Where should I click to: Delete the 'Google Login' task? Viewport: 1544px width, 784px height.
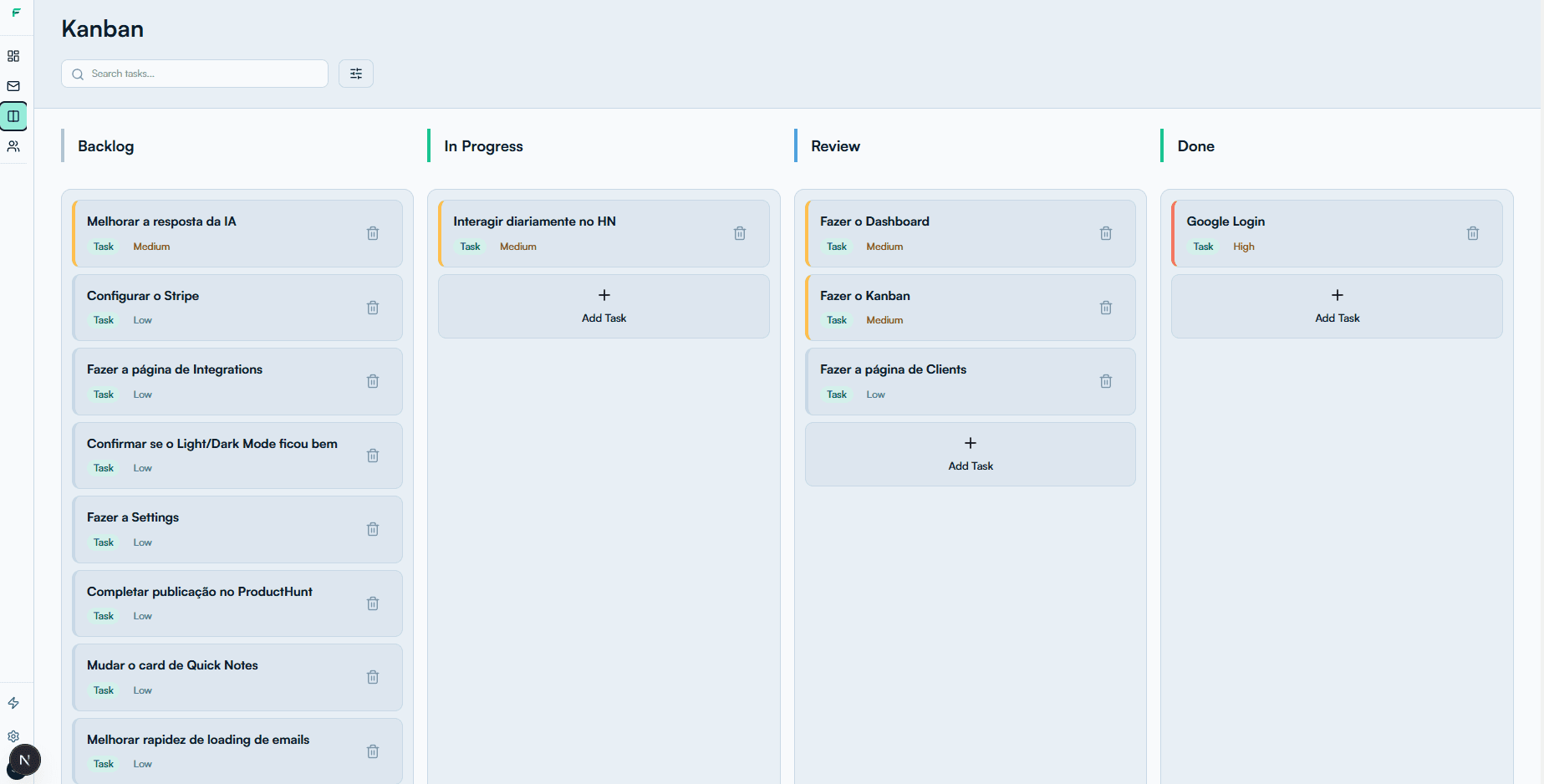tap(1473, 233)
